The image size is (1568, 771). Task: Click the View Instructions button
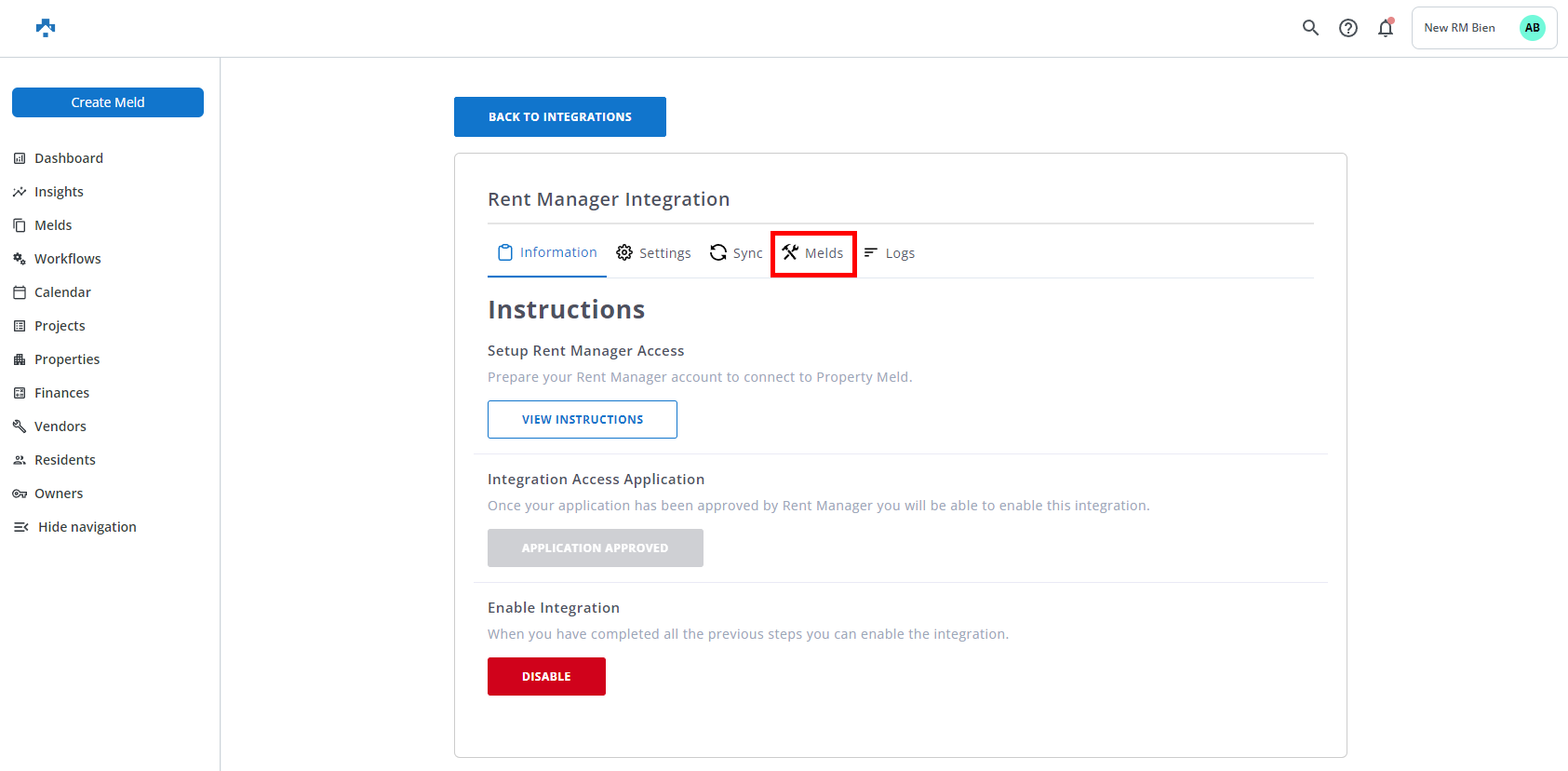583,420
